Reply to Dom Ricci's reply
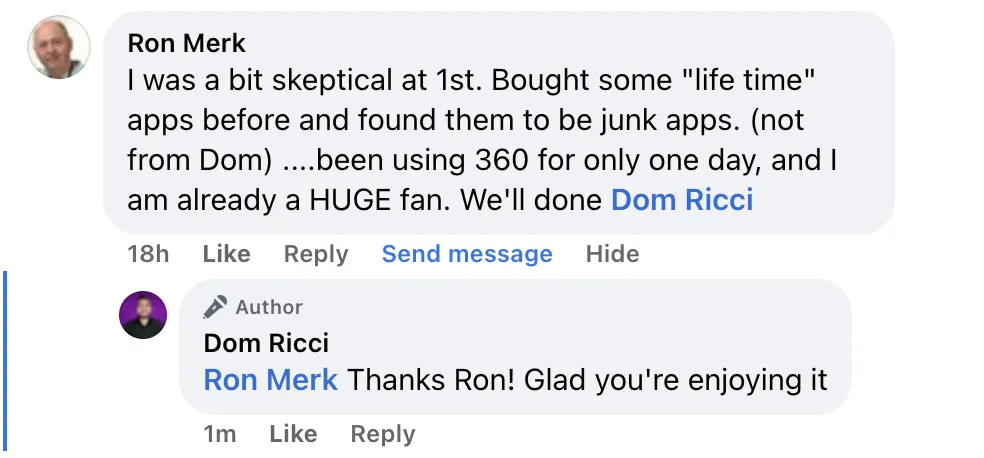The image size is (984, 458). point(383,434)
